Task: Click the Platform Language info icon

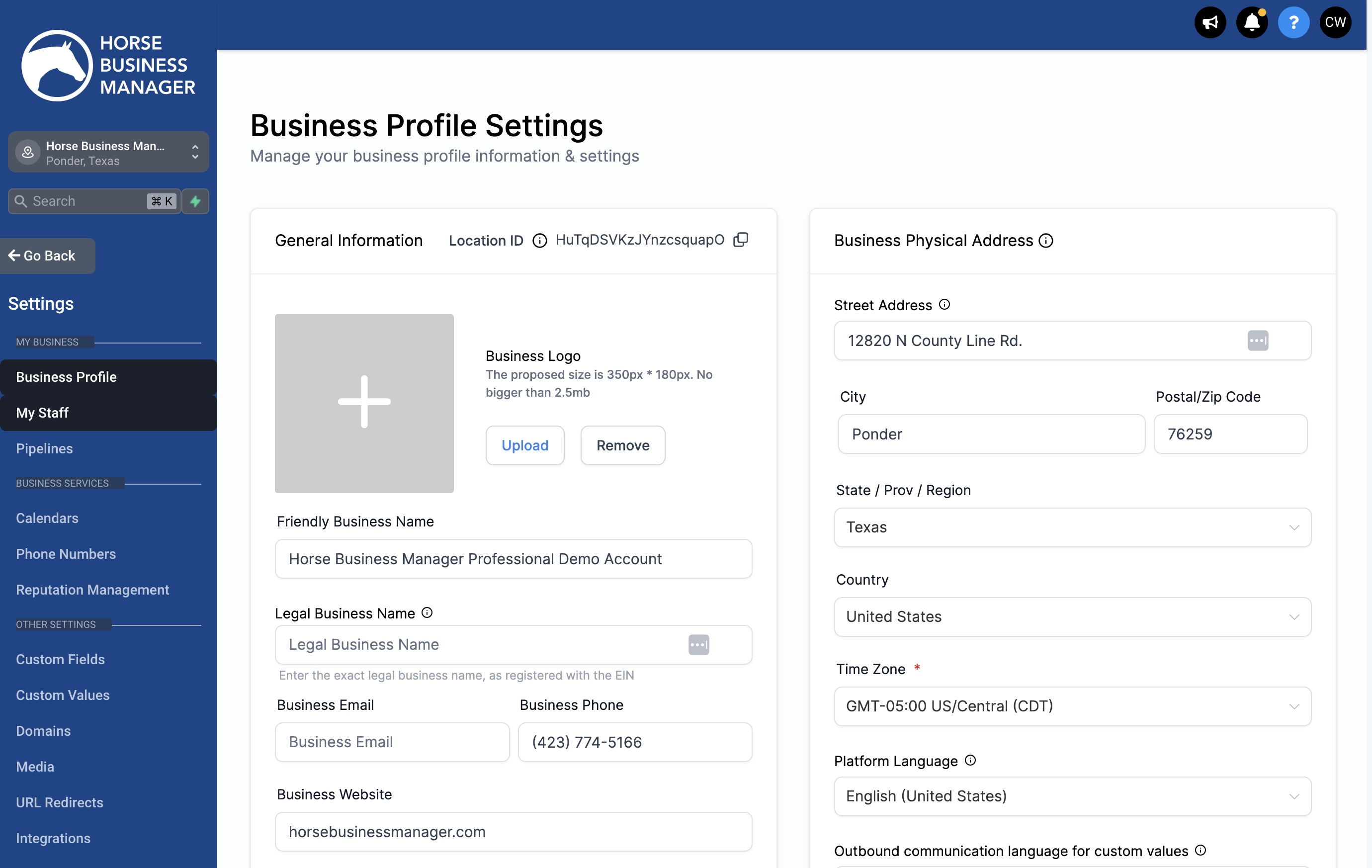Action: (x=970, y=760)
